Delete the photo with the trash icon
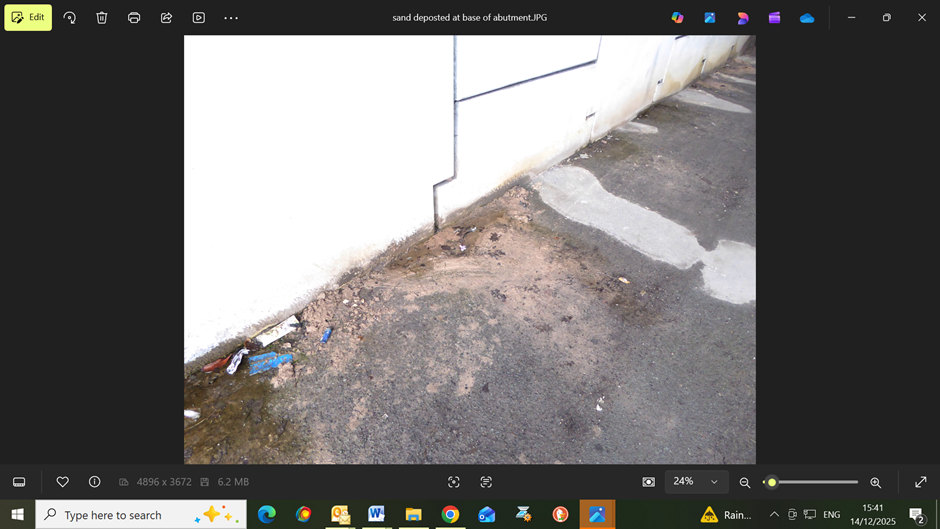The width and height of the screenshot is (940, 529). click(x=102, y=18)
